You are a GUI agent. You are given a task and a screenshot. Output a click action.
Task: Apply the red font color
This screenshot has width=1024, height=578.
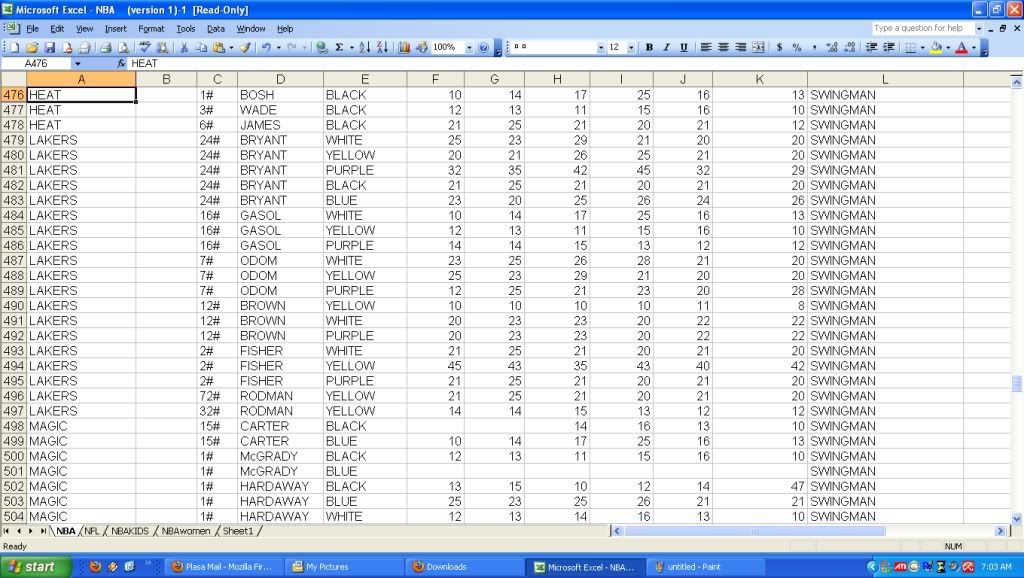tap(962, 47)
